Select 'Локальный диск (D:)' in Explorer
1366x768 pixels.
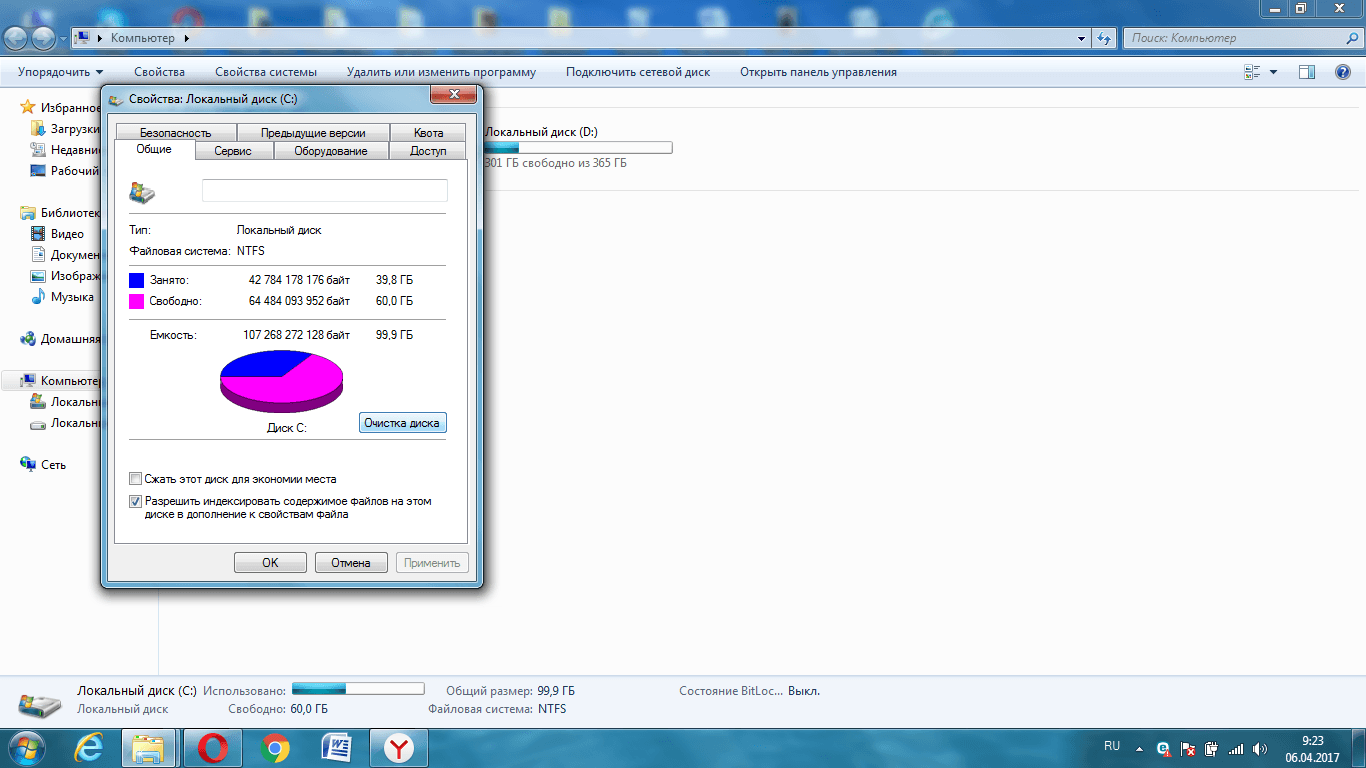point(541,132)
